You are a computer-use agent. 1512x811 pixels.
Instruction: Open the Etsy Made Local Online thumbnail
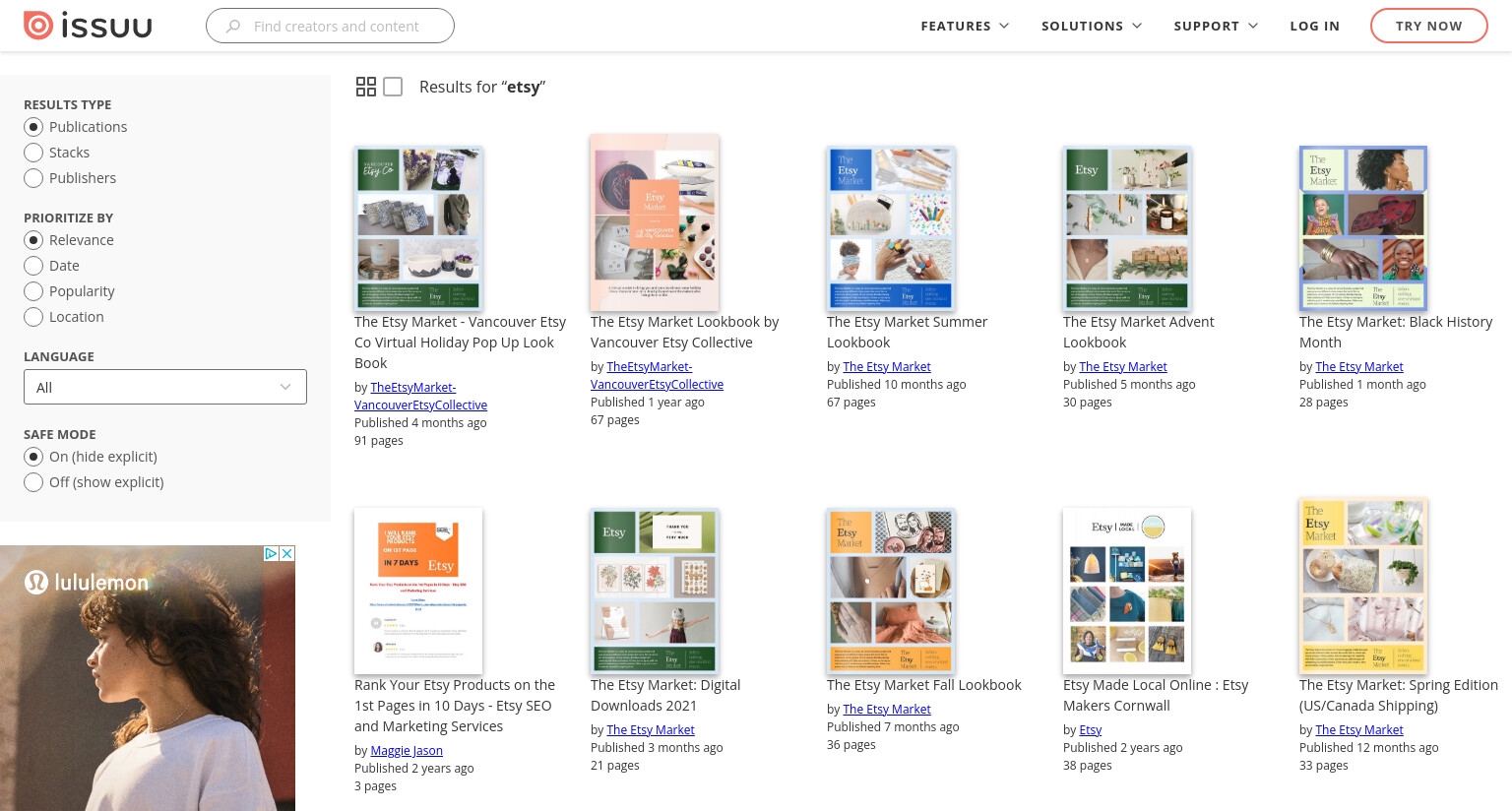pos(1127,591)
